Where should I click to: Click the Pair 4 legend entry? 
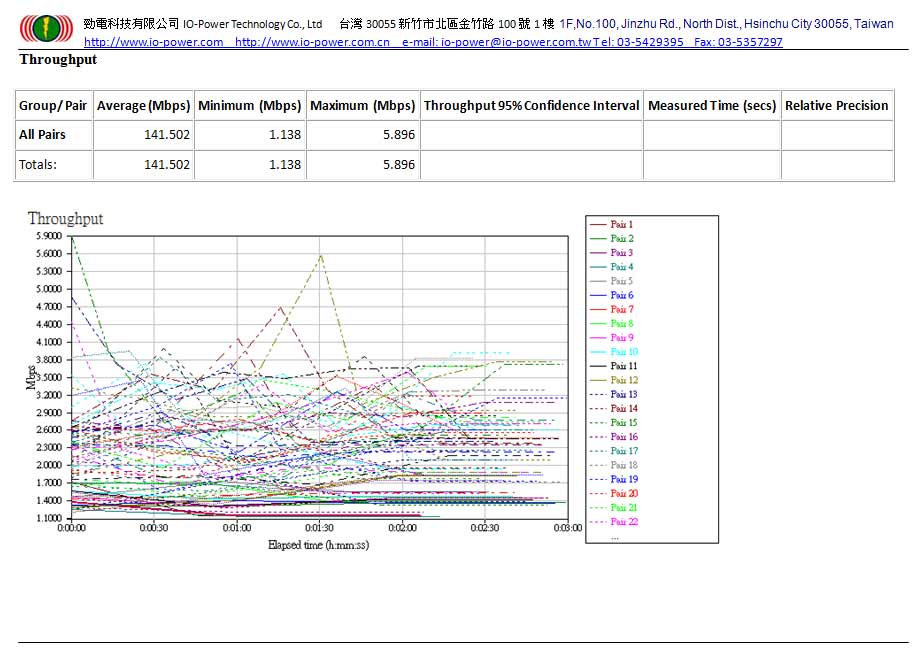coord(612,267)
